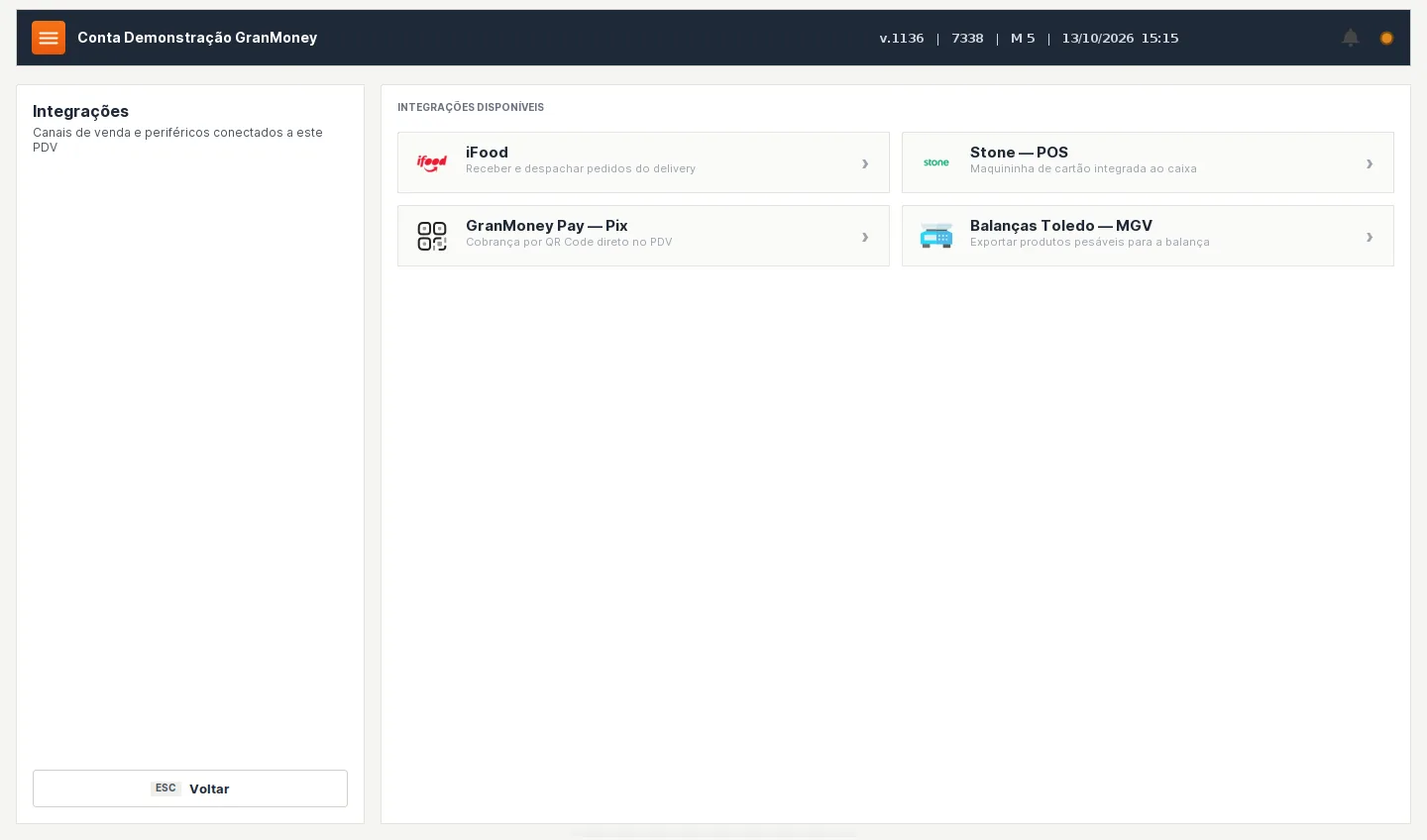
Task: Open the Stone — POS title
Action: click(x=1019, y=153)
